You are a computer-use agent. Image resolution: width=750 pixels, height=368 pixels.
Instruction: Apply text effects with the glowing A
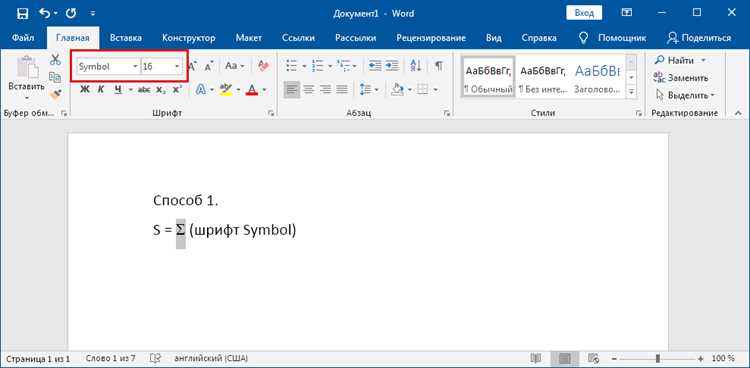tap(201, 89)
